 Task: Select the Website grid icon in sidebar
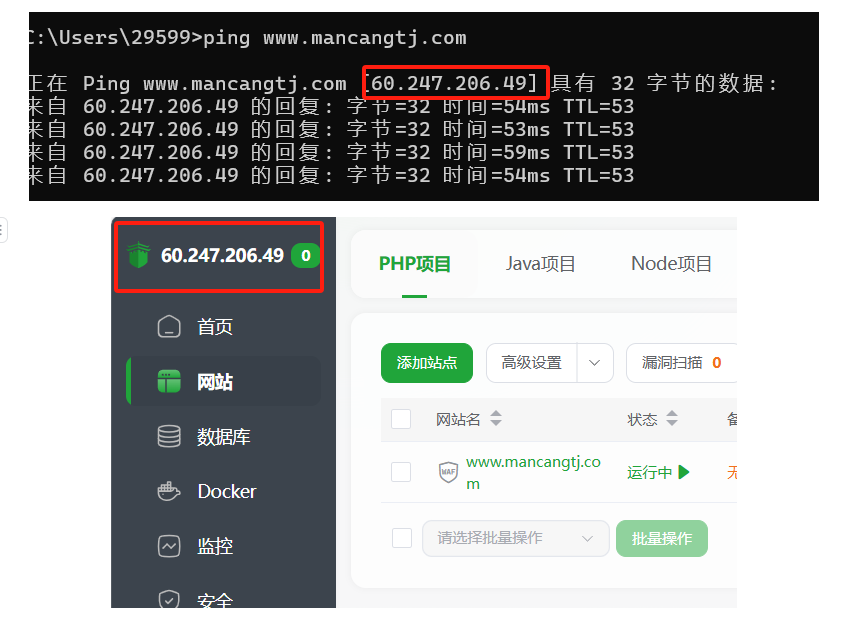click(169, 381)
